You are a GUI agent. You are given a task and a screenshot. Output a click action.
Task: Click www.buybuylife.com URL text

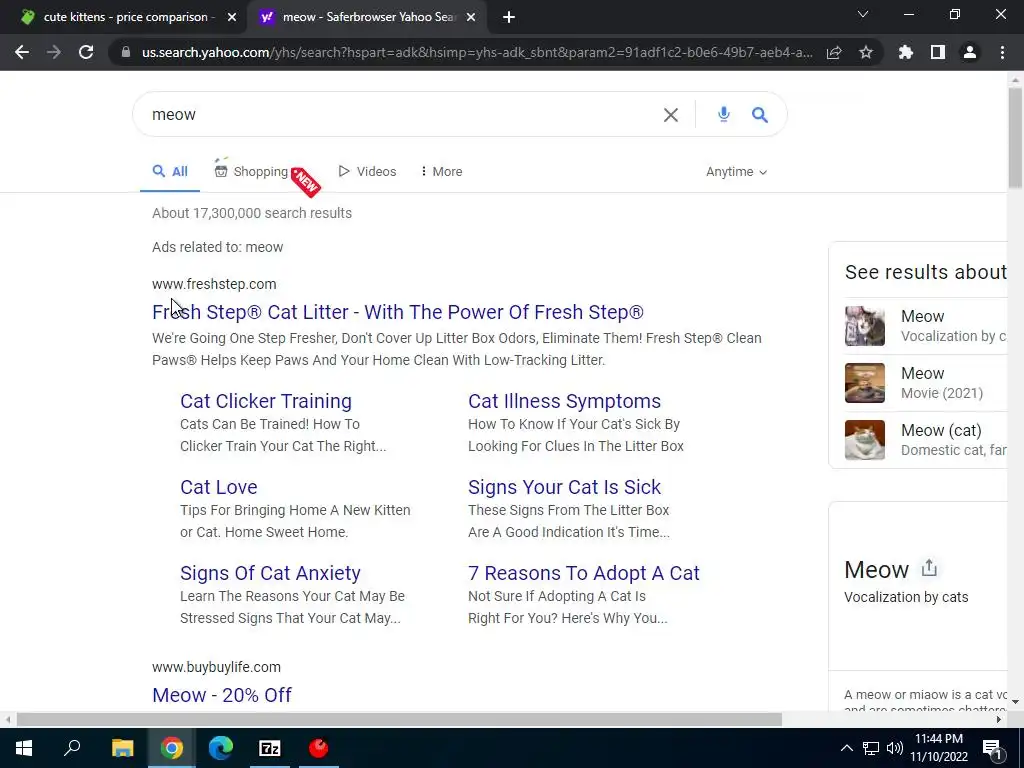216,667
